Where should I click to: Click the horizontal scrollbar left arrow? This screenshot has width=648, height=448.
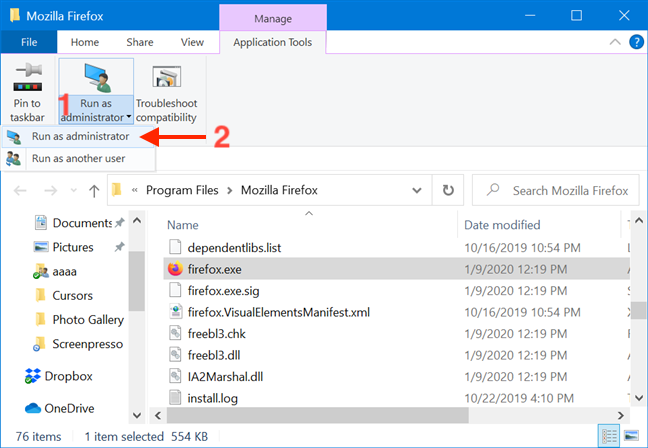click(158, 415)
